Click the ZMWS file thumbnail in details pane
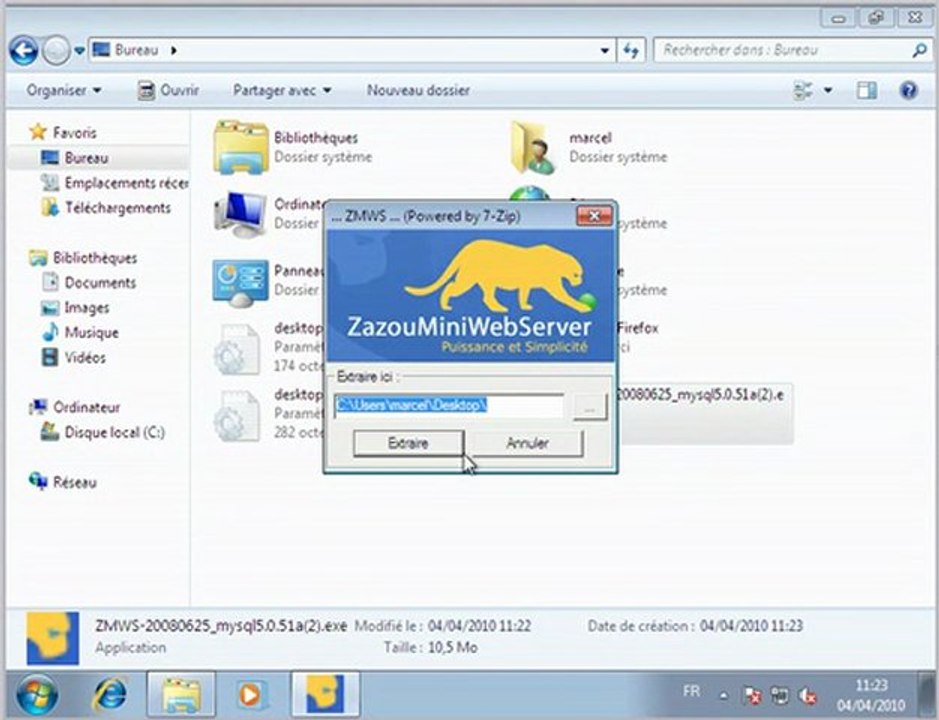939x720 pixels. pyautogui.click(x=53, y=638)
